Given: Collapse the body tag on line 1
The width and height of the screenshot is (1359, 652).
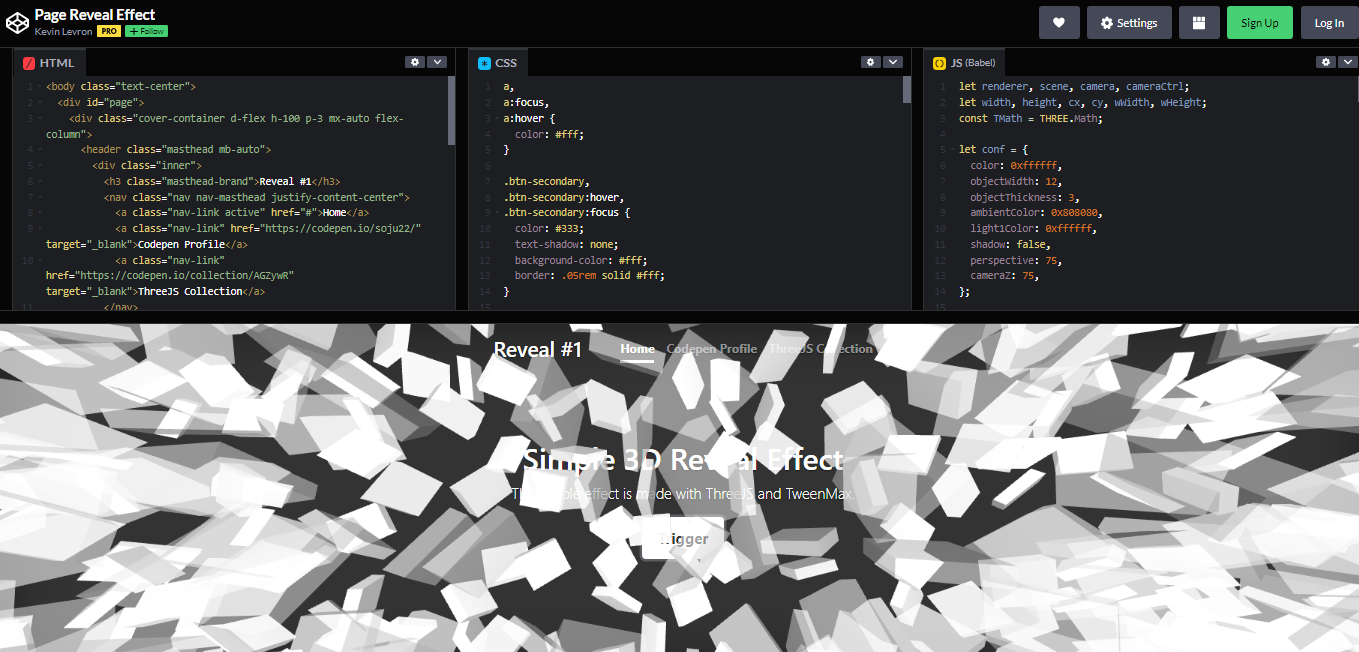Looking at the screenshot, I should tap(40, 87).
